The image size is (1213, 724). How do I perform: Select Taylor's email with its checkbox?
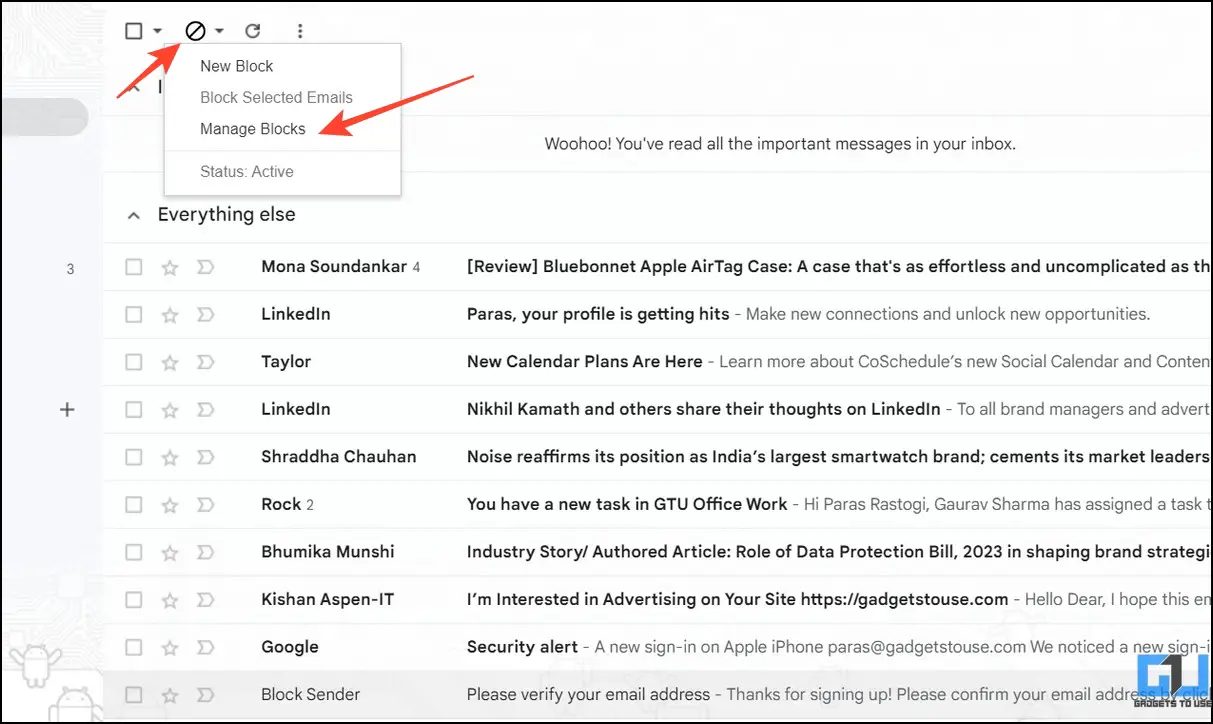coord(134,362)
